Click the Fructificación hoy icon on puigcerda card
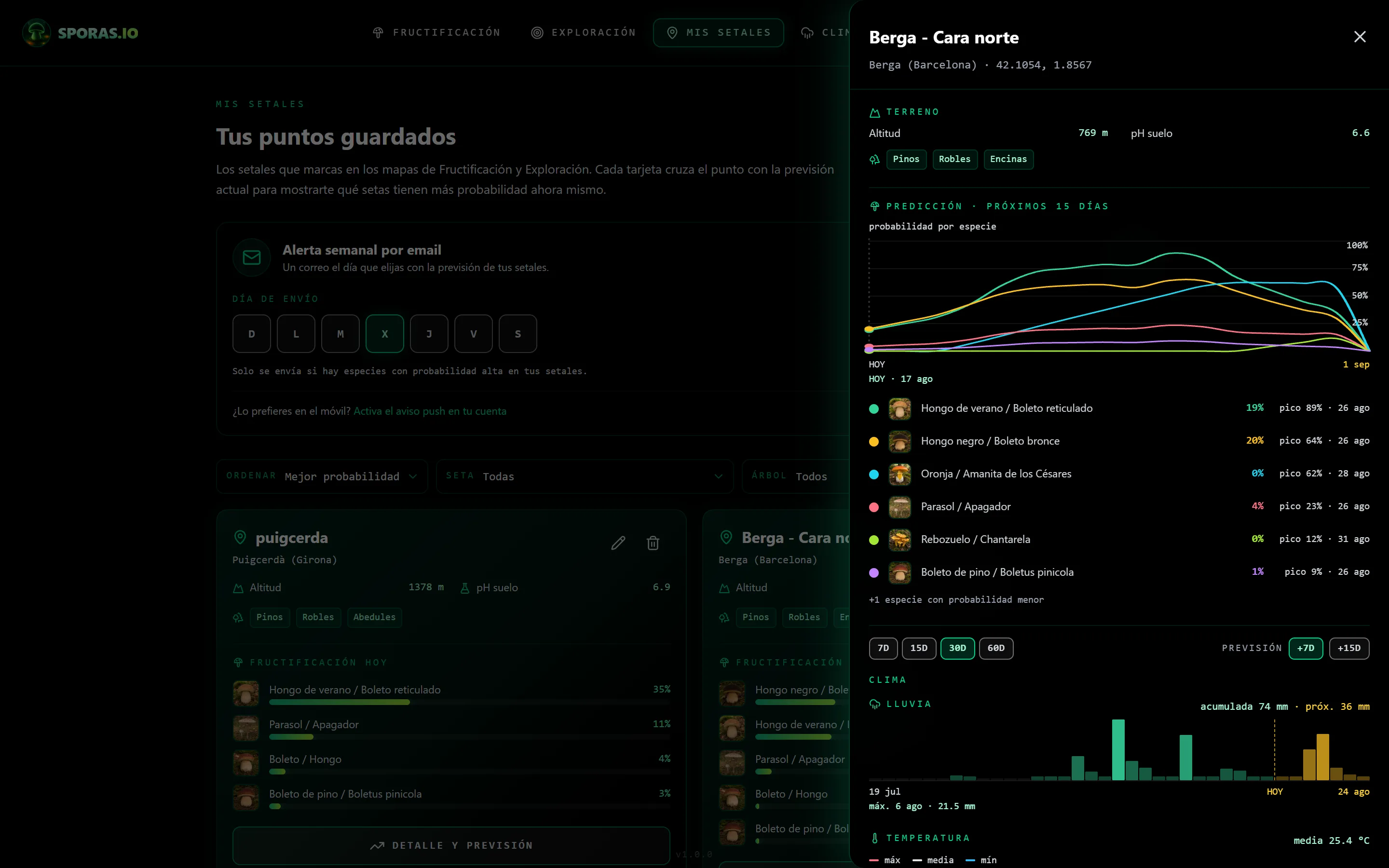Screen dimensions: 1389x868 pos(238,663)
